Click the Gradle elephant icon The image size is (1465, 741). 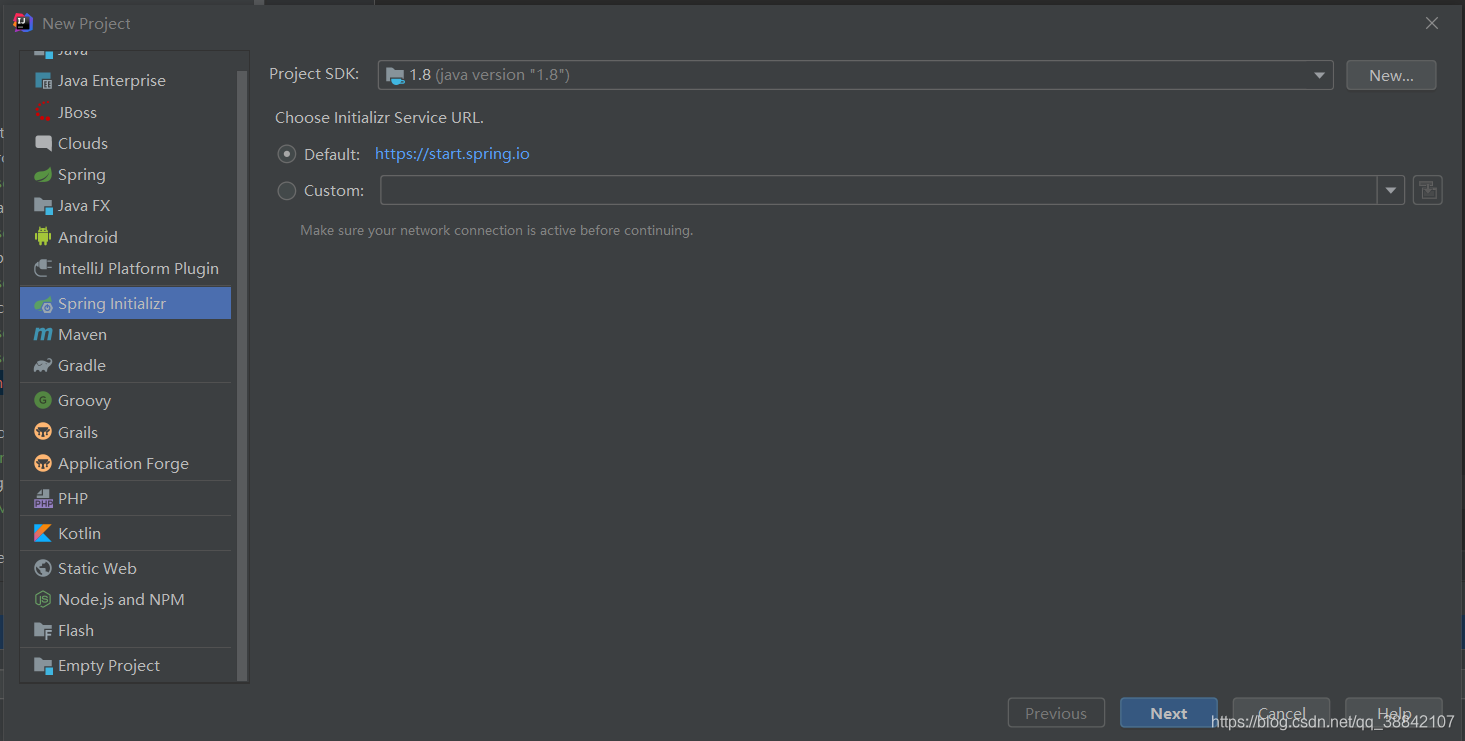tap(43, 365)
